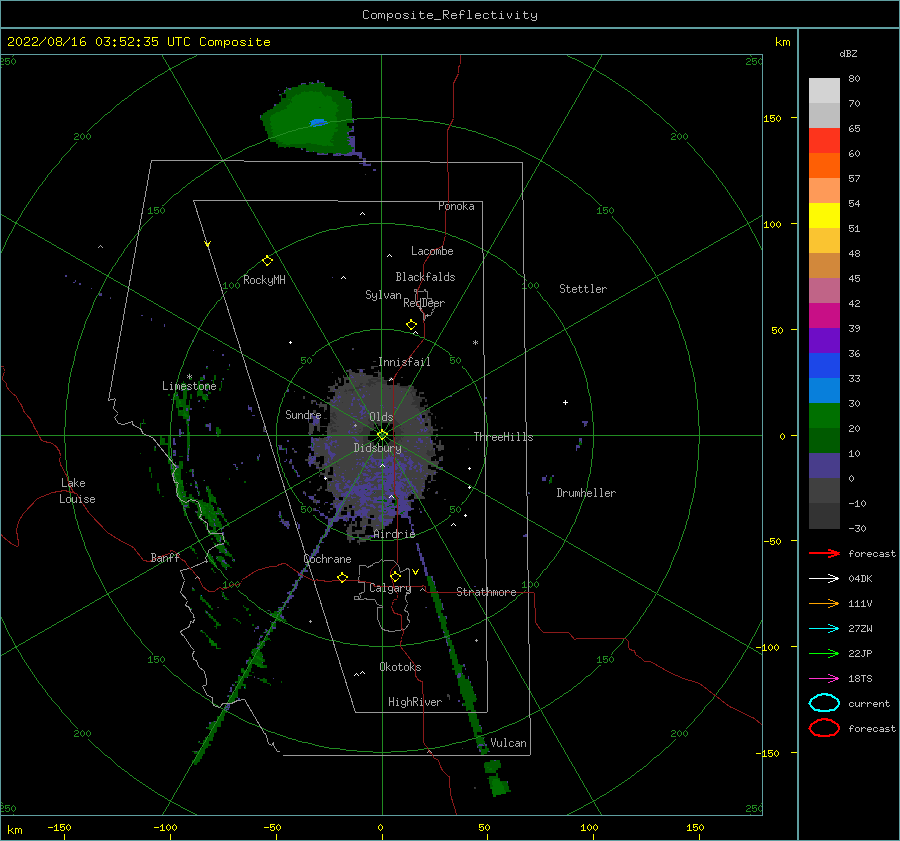Click the Composite_Reflectivity title

(449, 15)
